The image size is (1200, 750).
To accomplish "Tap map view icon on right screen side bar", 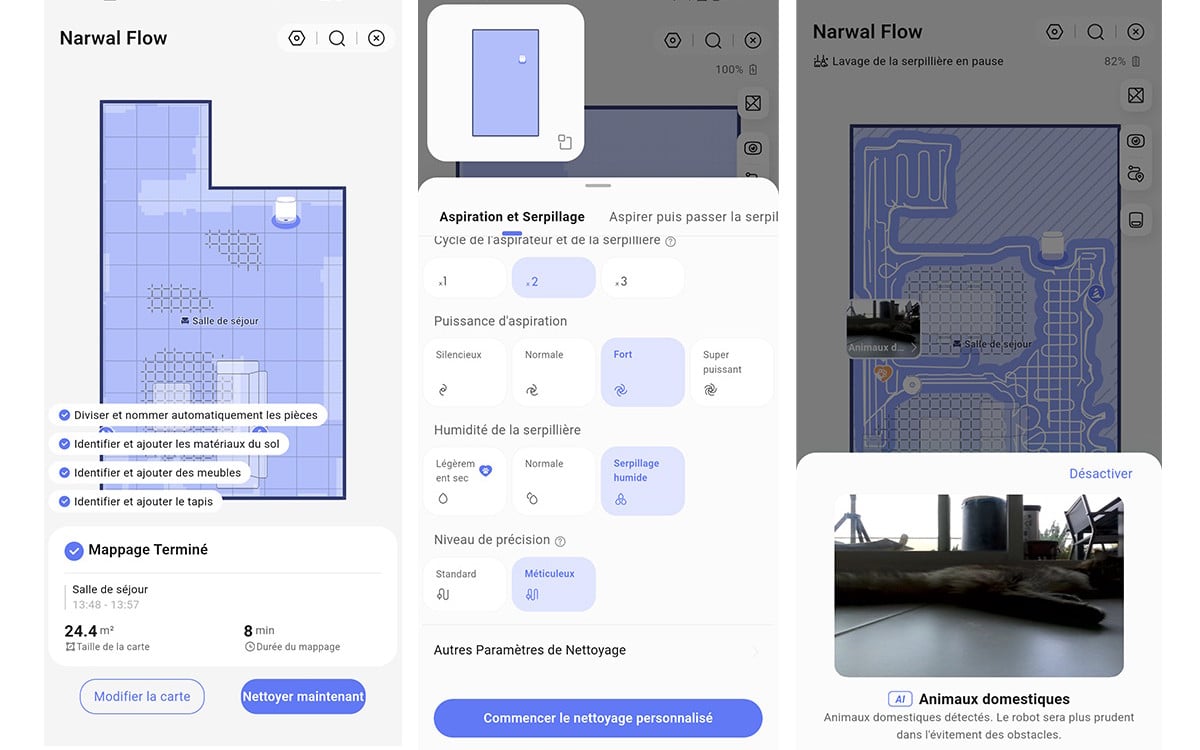I will click(x=1136, y=96).
